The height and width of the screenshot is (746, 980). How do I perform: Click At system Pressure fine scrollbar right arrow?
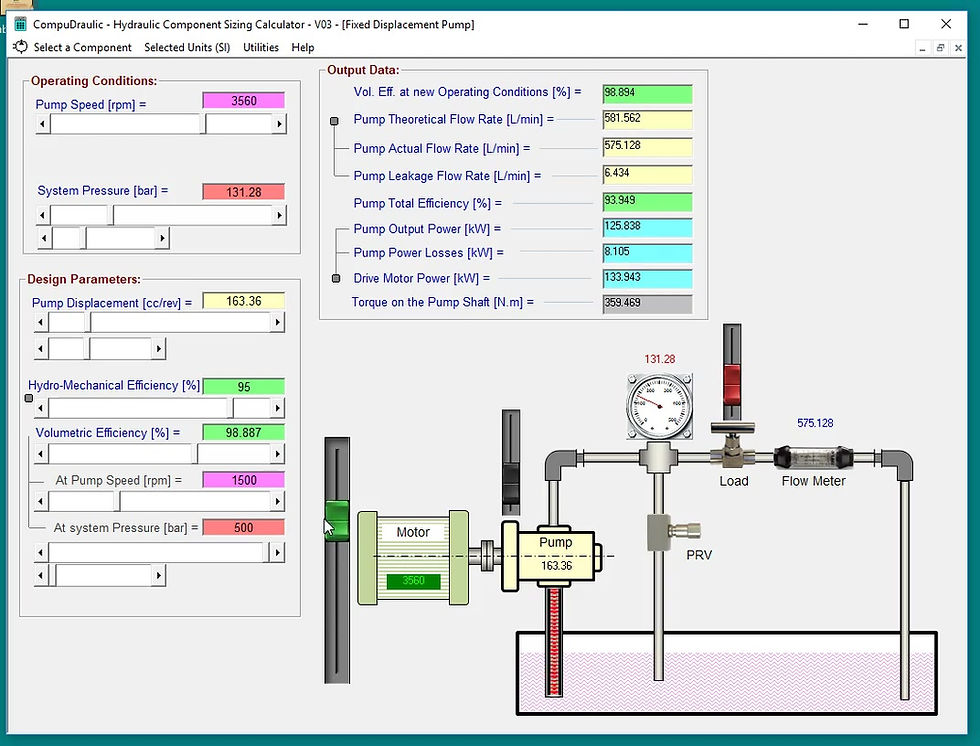tap(159, 575)
